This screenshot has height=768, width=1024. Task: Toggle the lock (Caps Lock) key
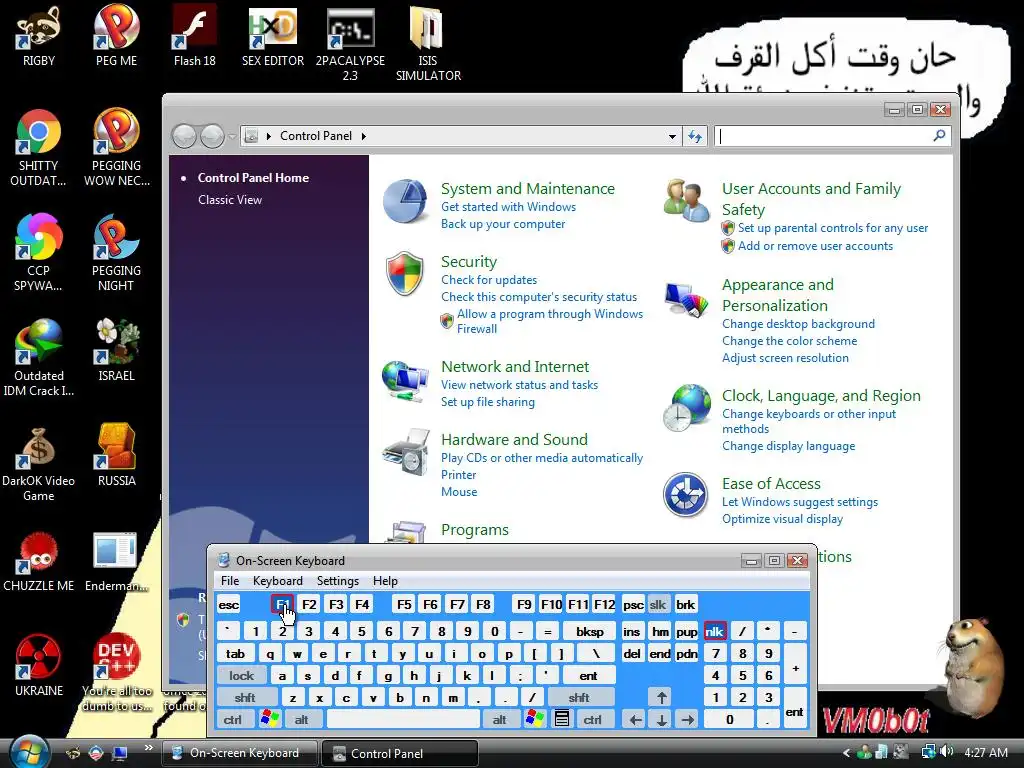click(x=242, y=675)
